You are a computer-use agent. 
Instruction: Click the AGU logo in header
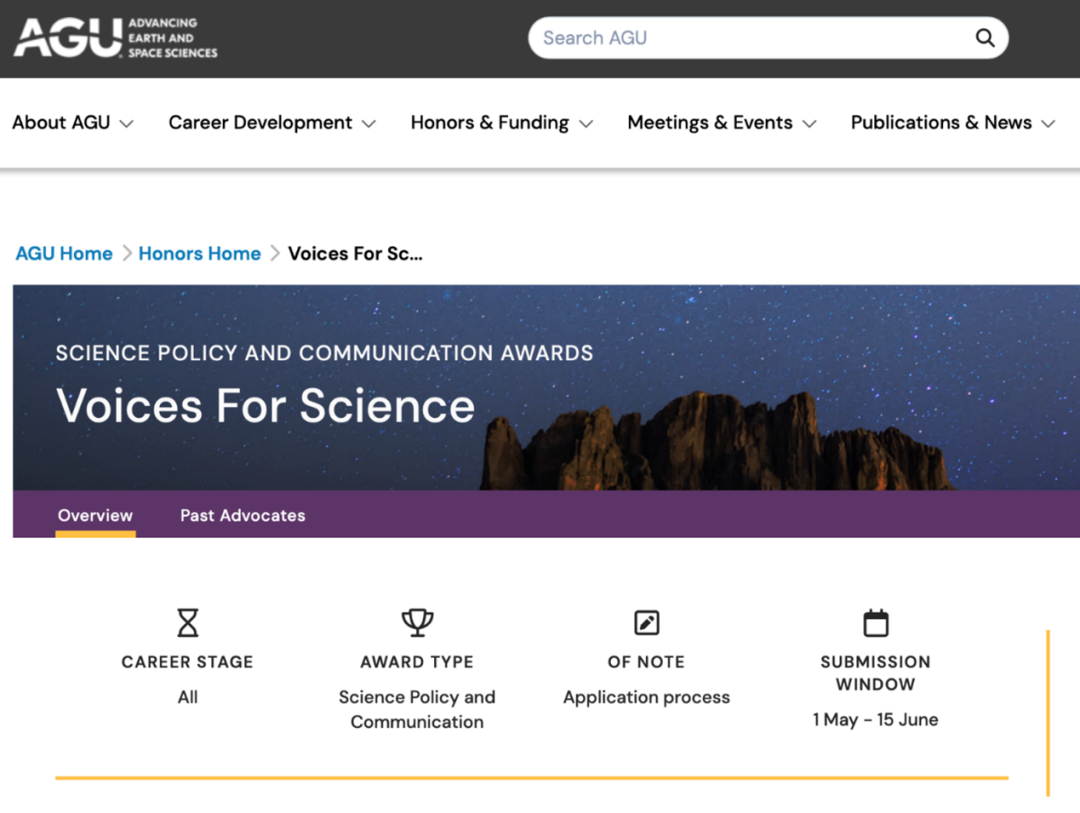[115, 38]
